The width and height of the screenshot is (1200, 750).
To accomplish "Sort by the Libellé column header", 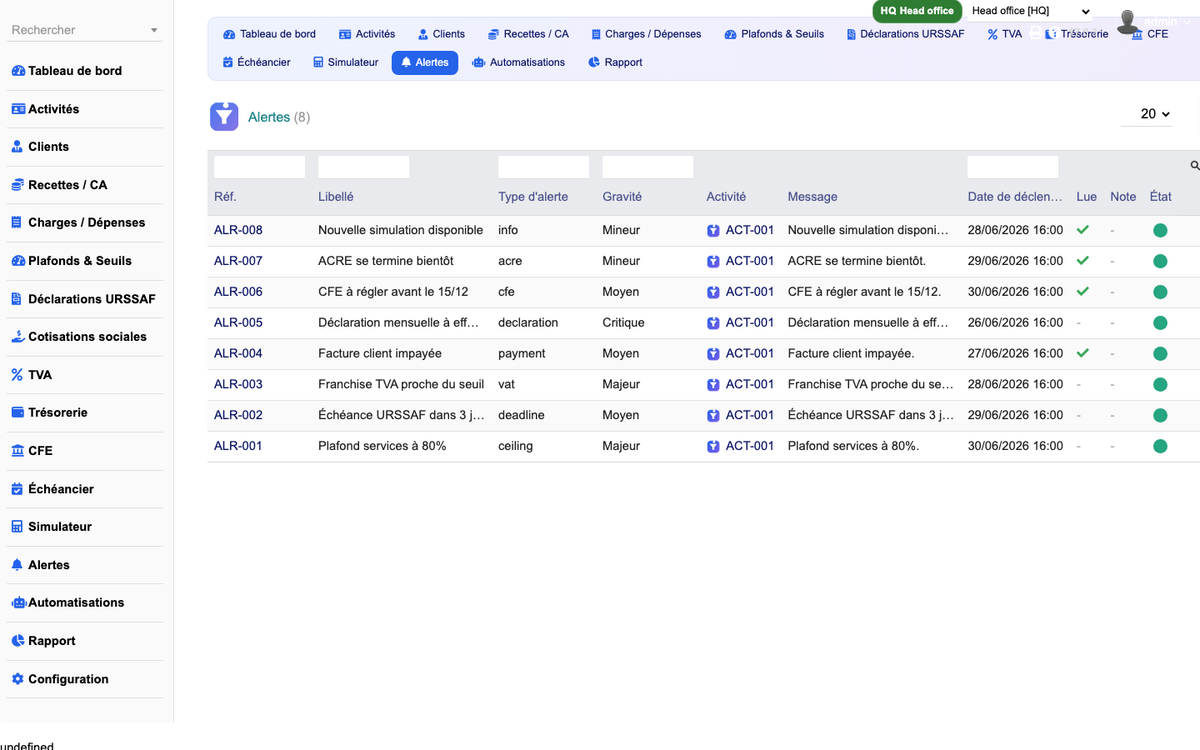I will [x=336, y=197].
